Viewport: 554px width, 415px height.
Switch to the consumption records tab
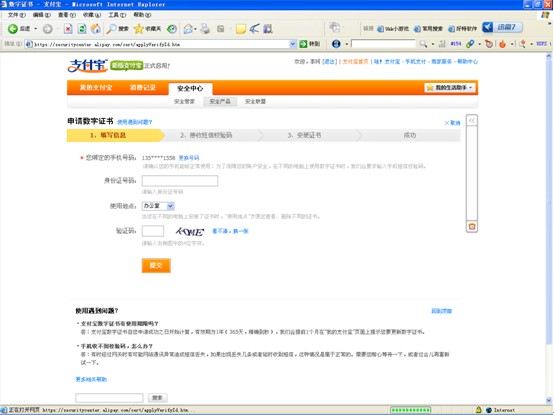[142, 88]
